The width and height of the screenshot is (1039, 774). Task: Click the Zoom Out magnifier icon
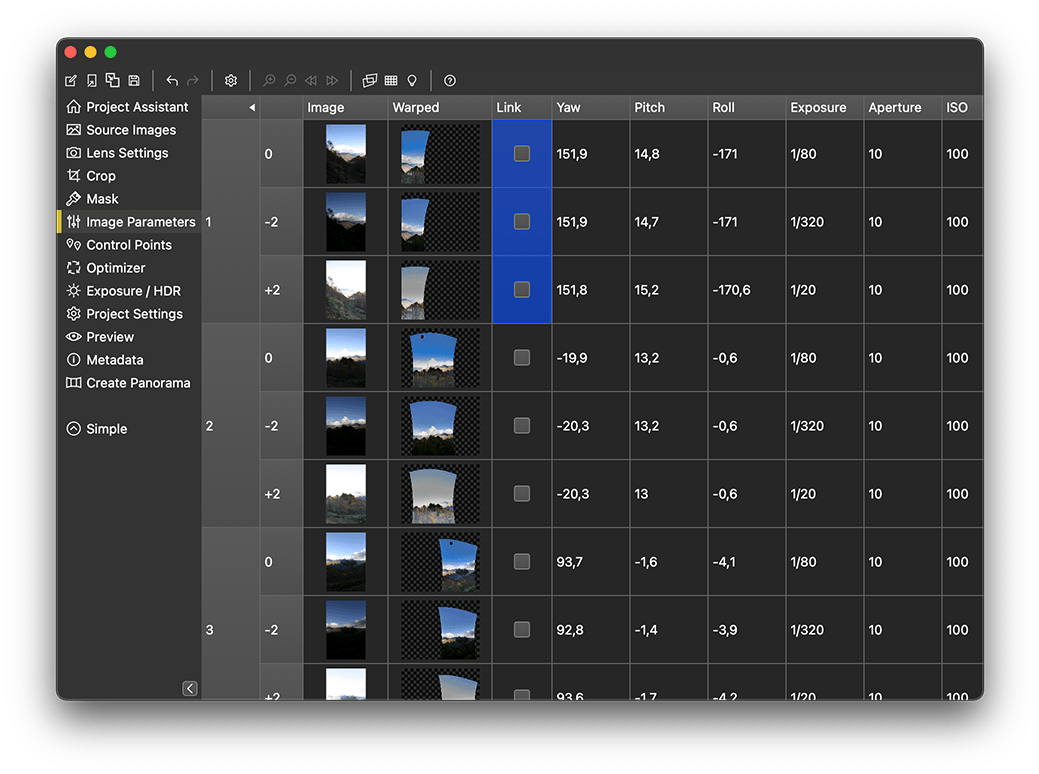click(290, 80)
